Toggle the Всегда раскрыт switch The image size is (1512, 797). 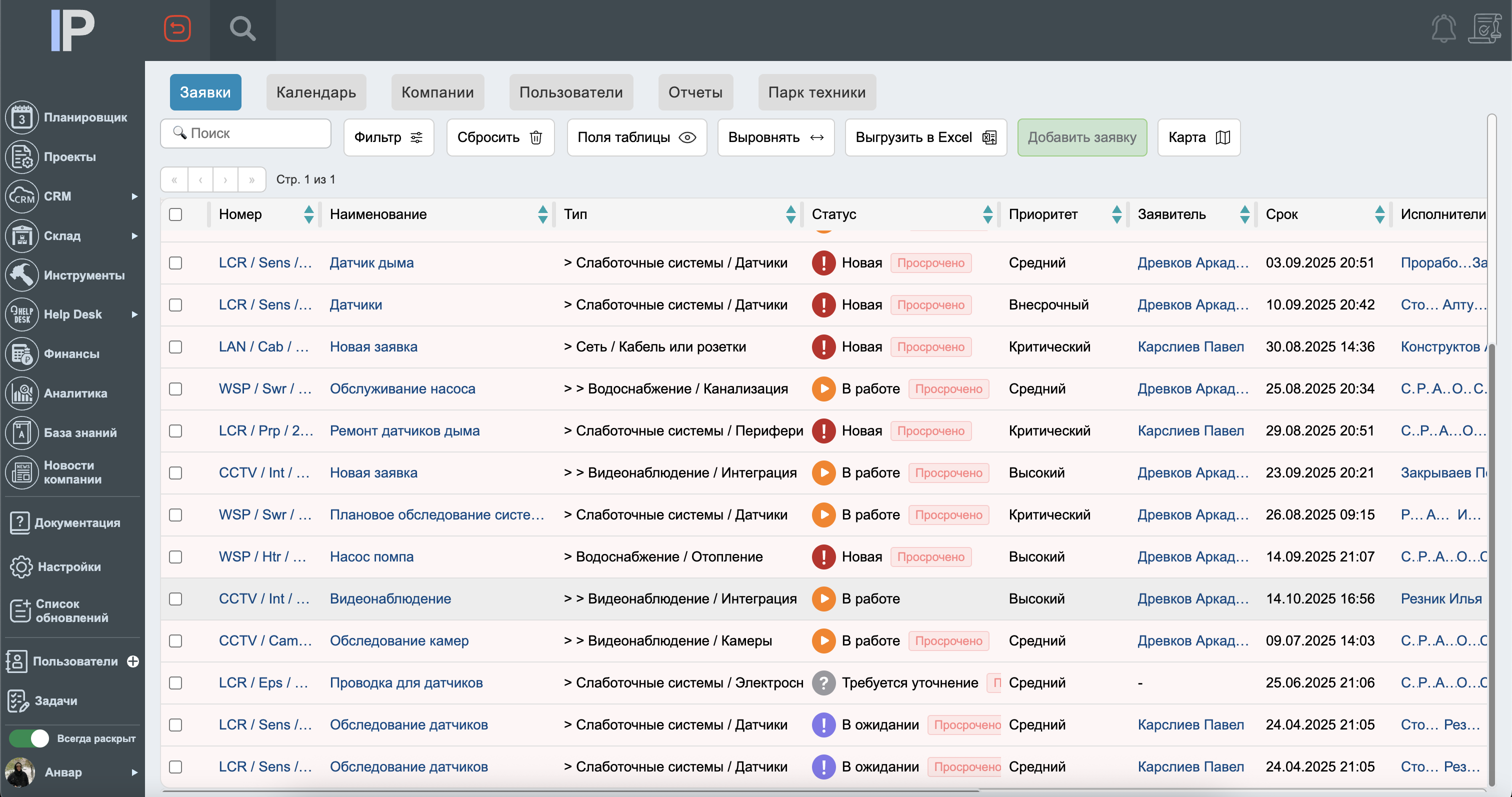pos(29,739)
